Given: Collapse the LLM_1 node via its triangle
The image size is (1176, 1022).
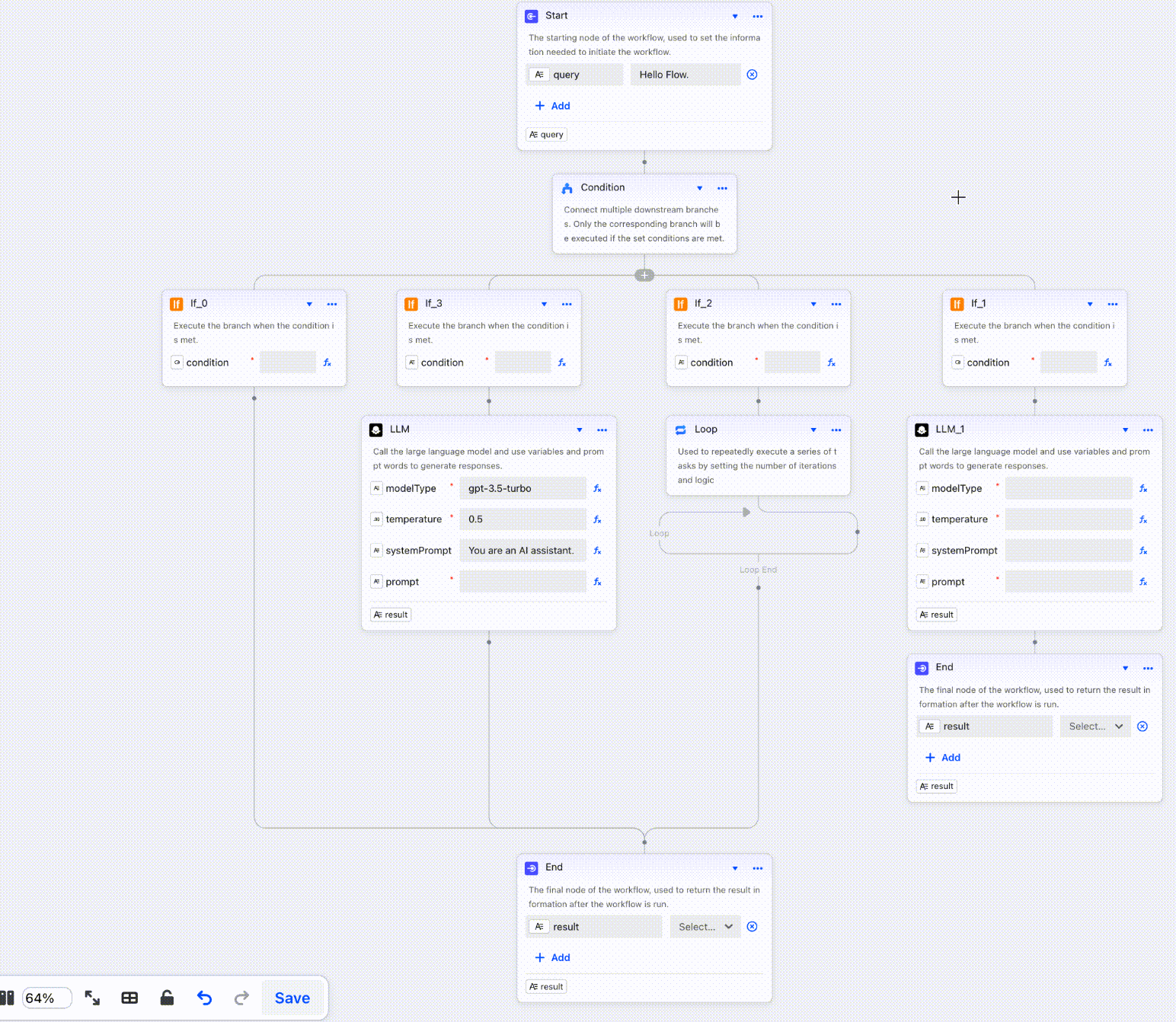Looking at the screenshot, I should [1126, 430].
